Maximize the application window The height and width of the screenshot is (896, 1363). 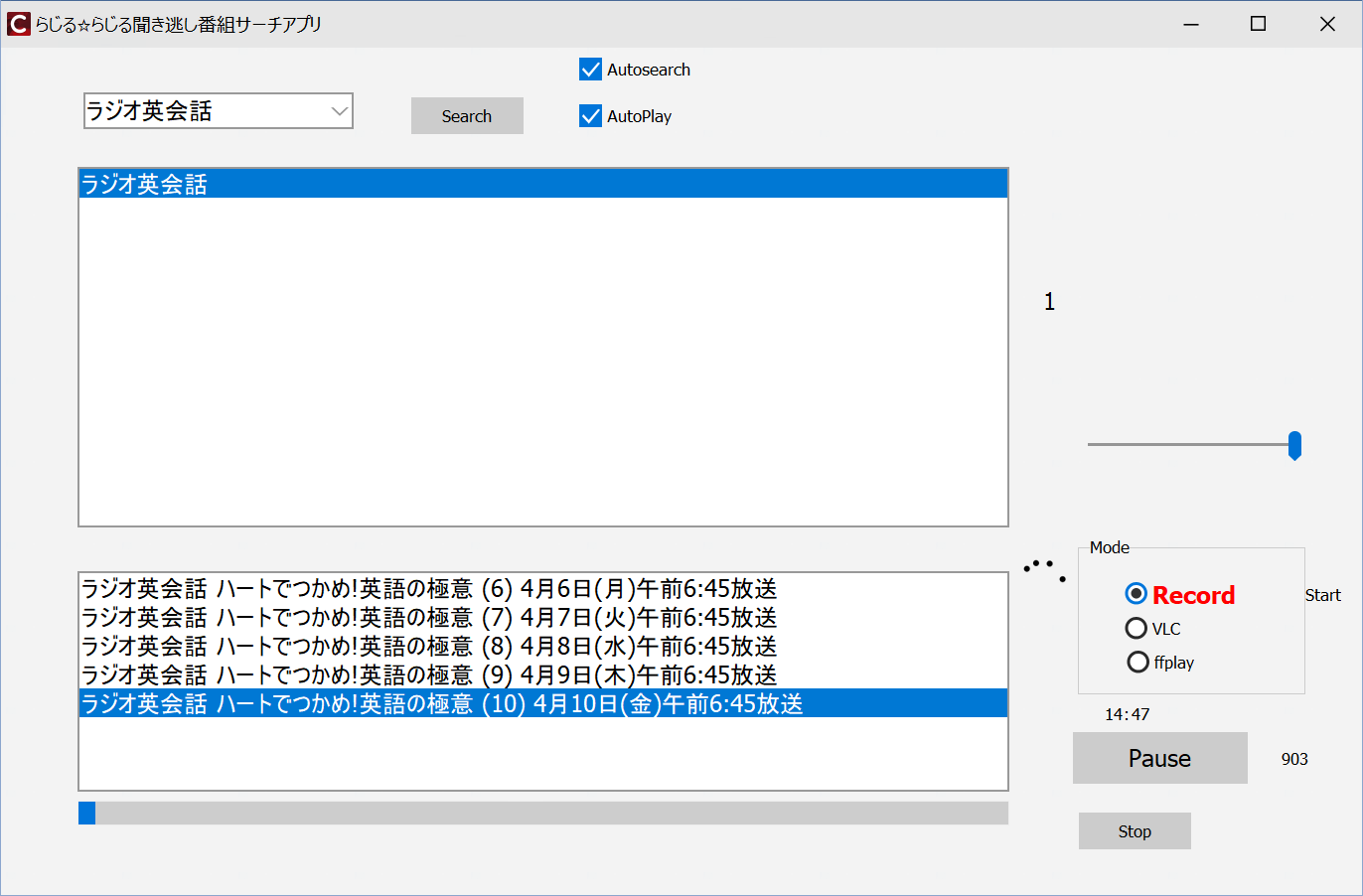click(x=1258, y=24)
